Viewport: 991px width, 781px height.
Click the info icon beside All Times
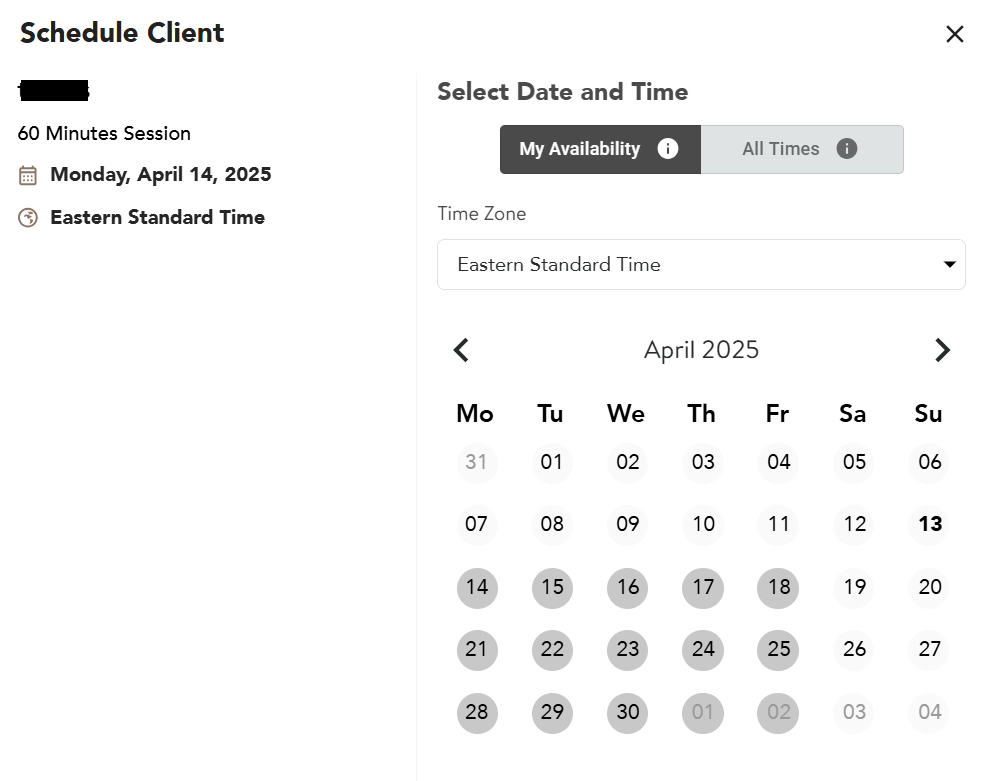coord(847,149)
